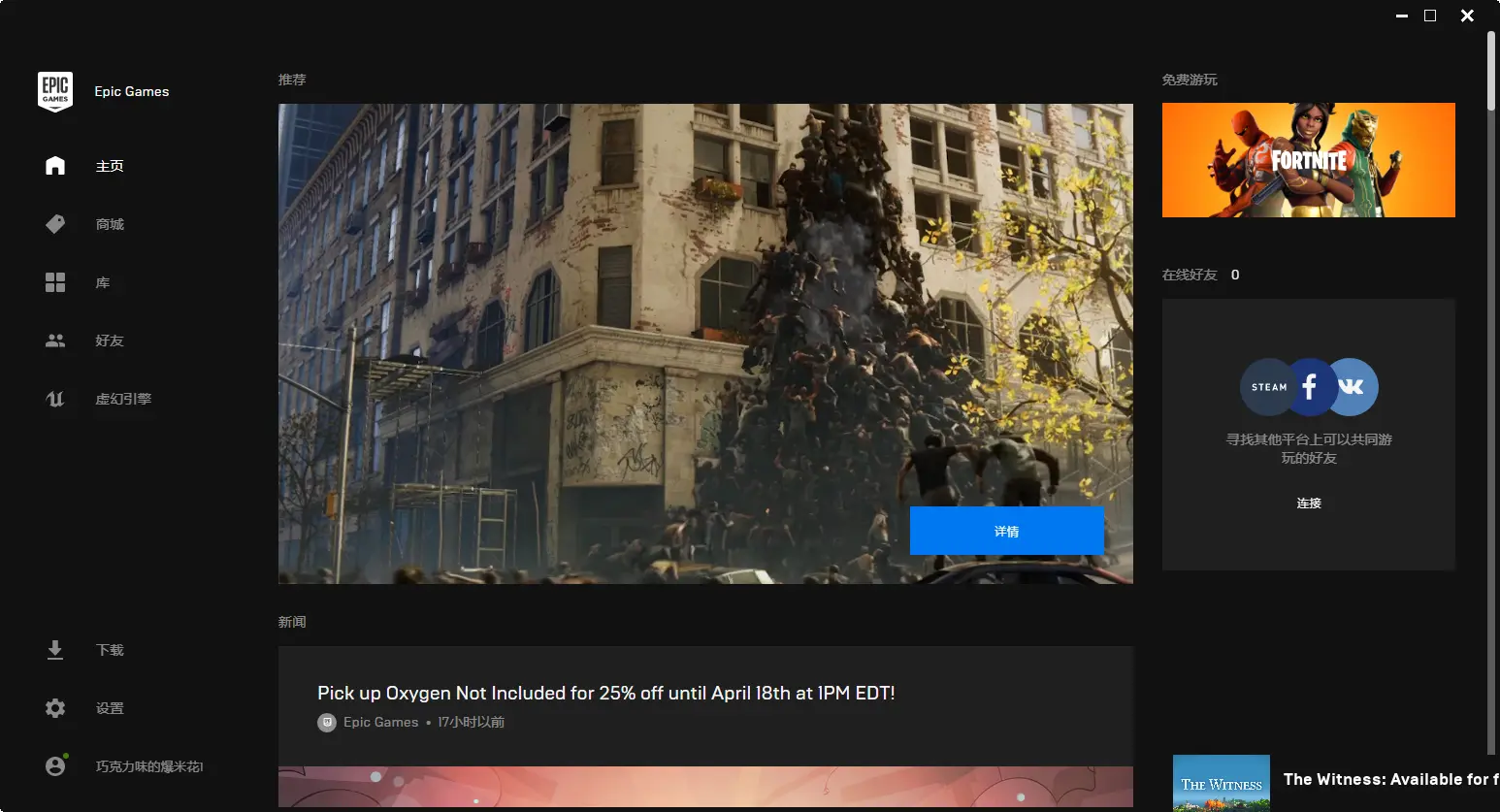
Task: Click the Steam platform icon
Action: [1266, 387]
